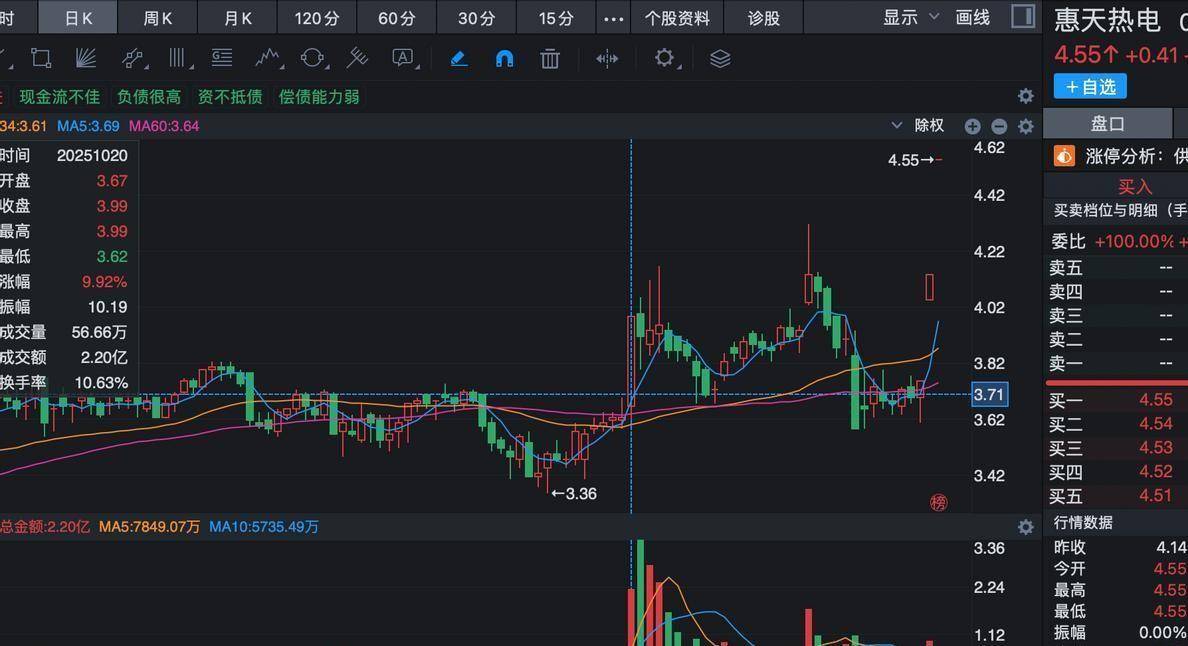Select the text annotation tool
Image resolution: width=1188 pixels, height=646 pixels.
pos(403,58)
